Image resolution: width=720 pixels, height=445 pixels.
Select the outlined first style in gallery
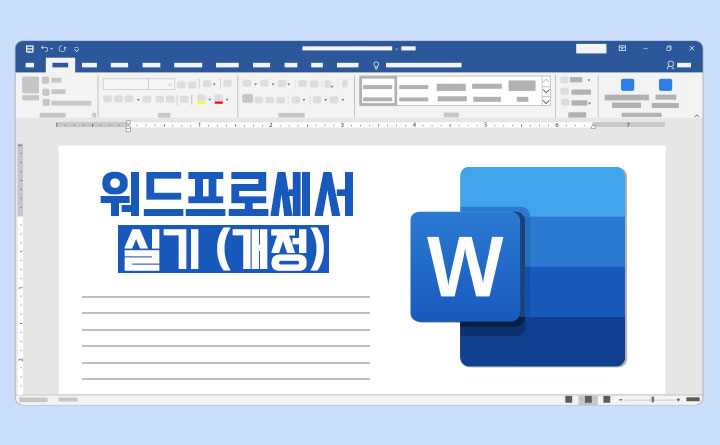tap(378, 91)
